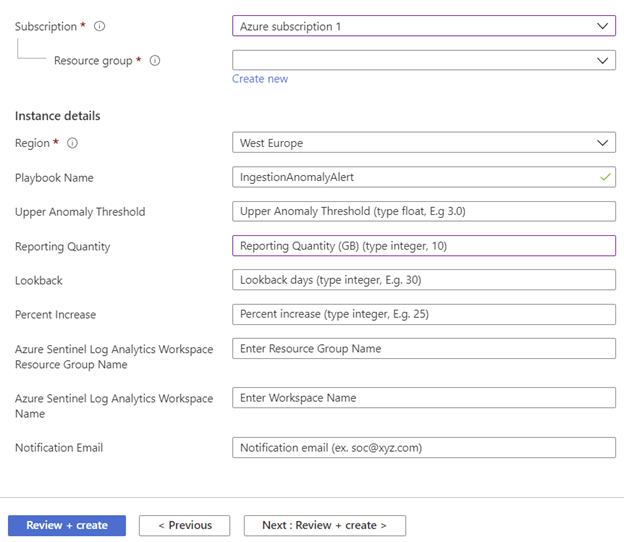Click the Enter Resource Group Name field
Viewport: 624px width, 542px height.
pos(423,349)
